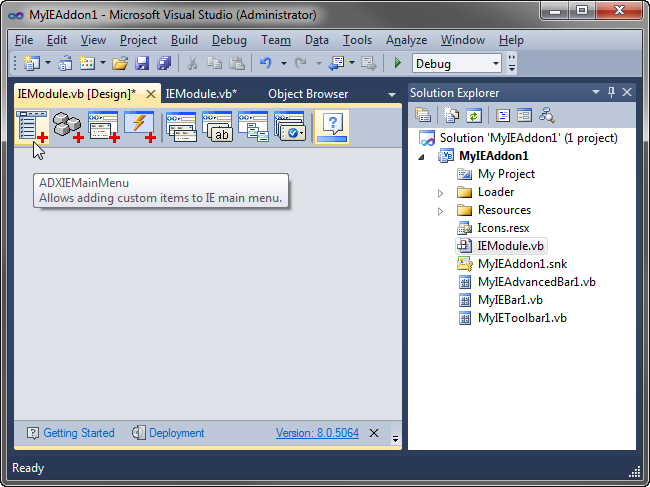Viewport: 650px width, 487px height.
Task: Select MyIEAddon1.snk key file
Action: (x=522, y=264)
